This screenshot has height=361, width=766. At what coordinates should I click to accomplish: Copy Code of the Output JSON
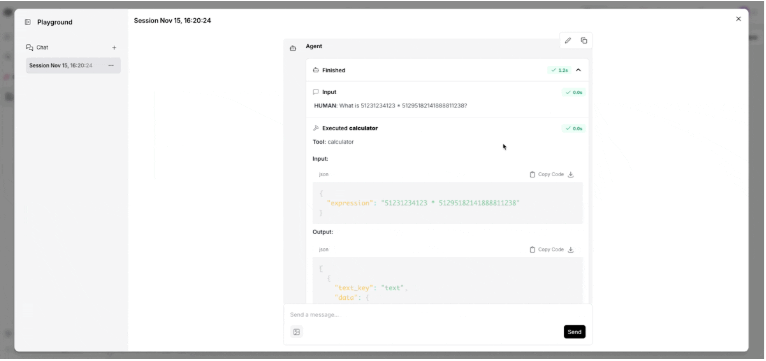[547, 250]
